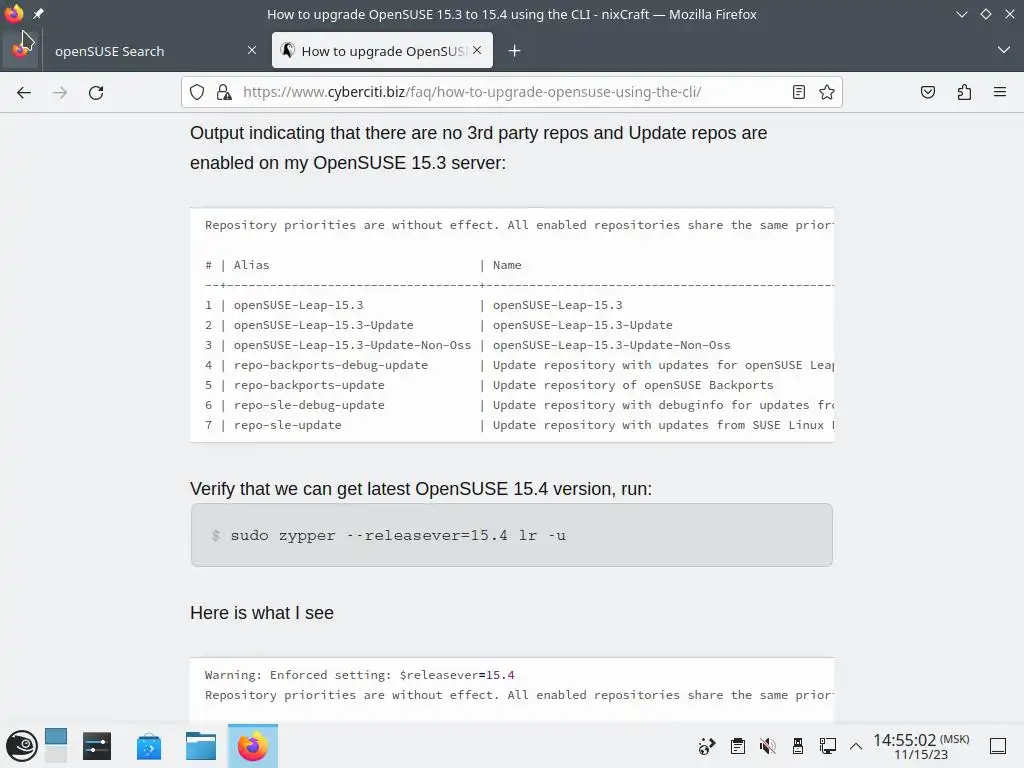Launch System Settings from the taskbar
Screen dimensions: 1024x768
(97, 746)
